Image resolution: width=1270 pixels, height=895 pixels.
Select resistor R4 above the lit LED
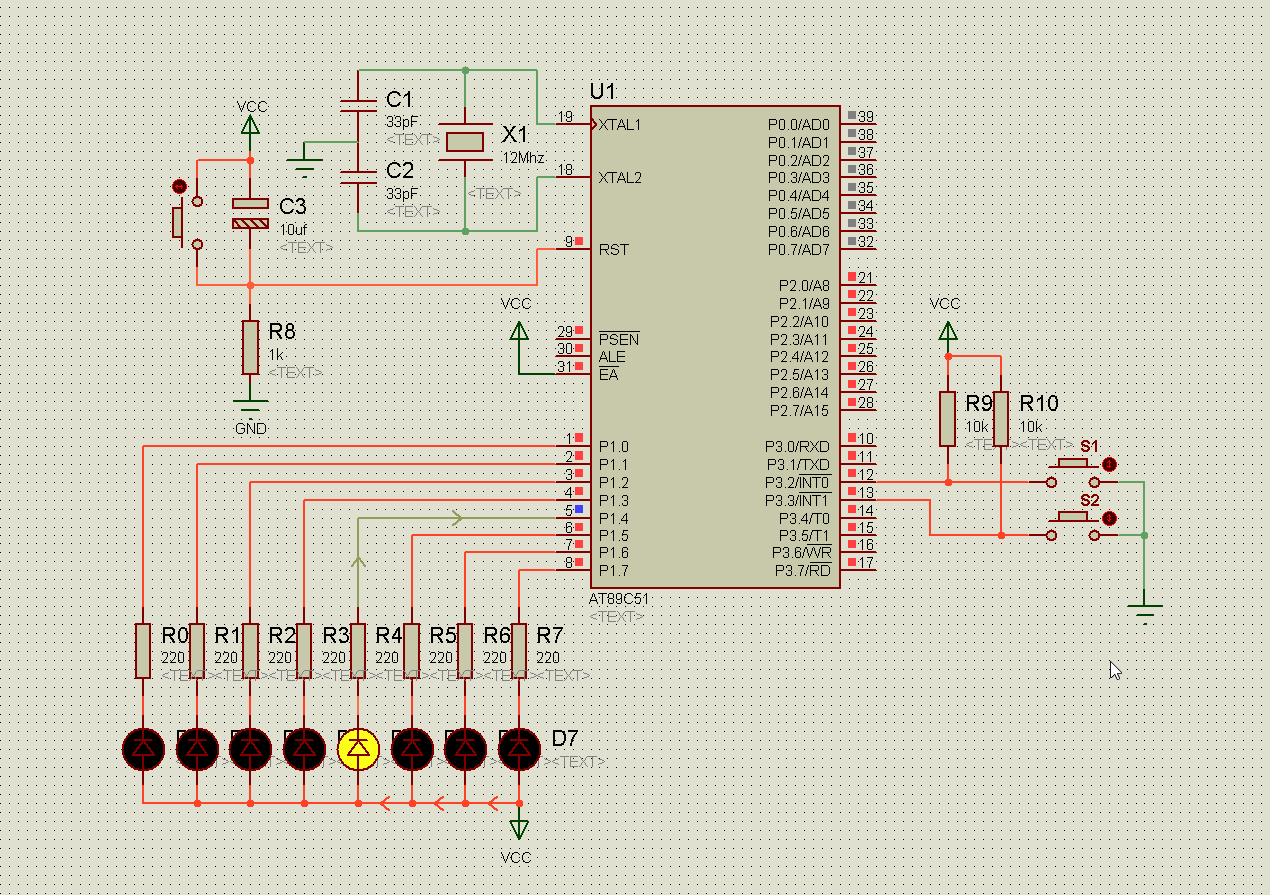(358, 649)
